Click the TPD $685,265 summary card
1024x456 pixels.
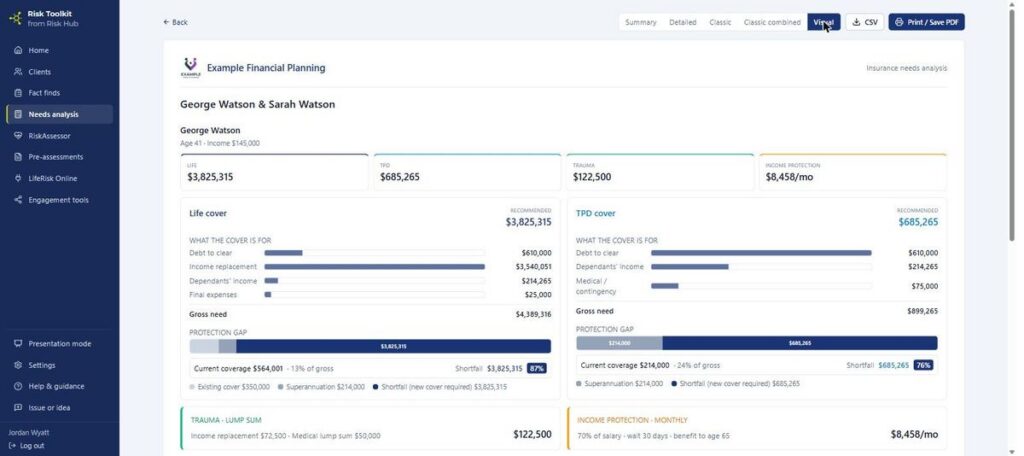[x=467, y=172]
